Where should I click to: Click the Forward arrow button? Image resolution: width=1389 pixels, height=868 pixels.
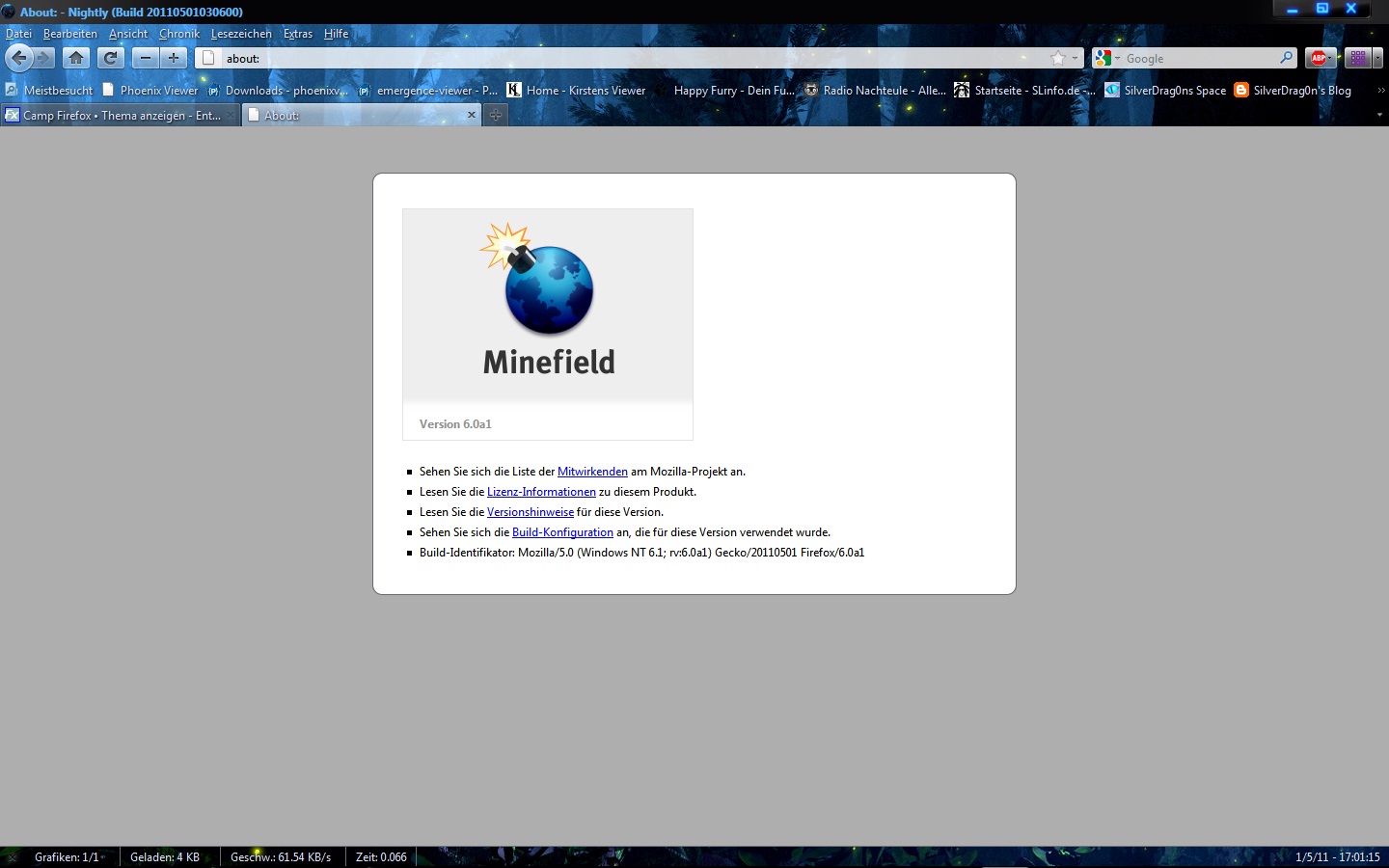click(43, 58)
